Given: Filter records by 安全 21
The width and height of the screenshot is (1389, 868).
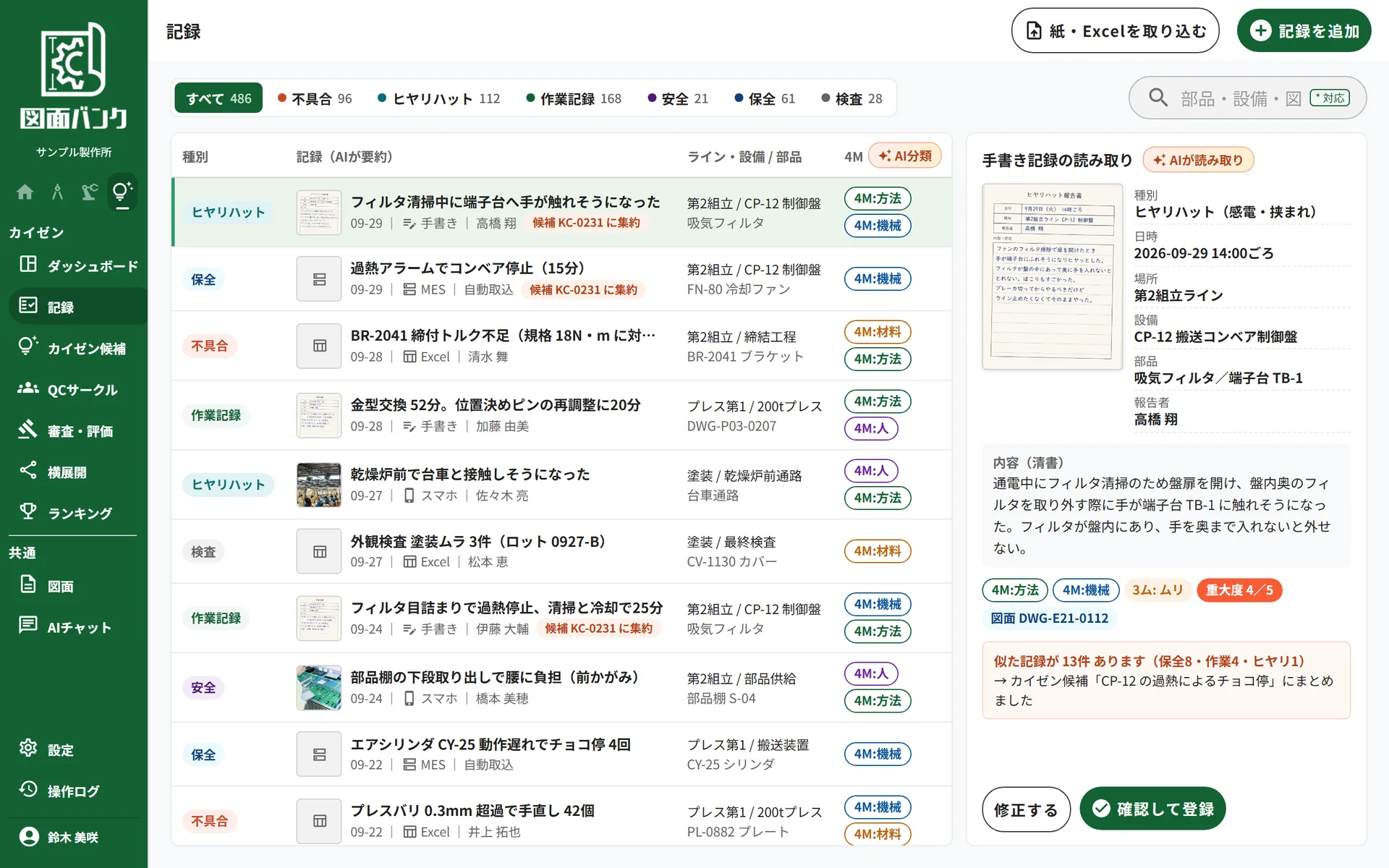Looking at the screenshot, I should [x=678, y=98].
